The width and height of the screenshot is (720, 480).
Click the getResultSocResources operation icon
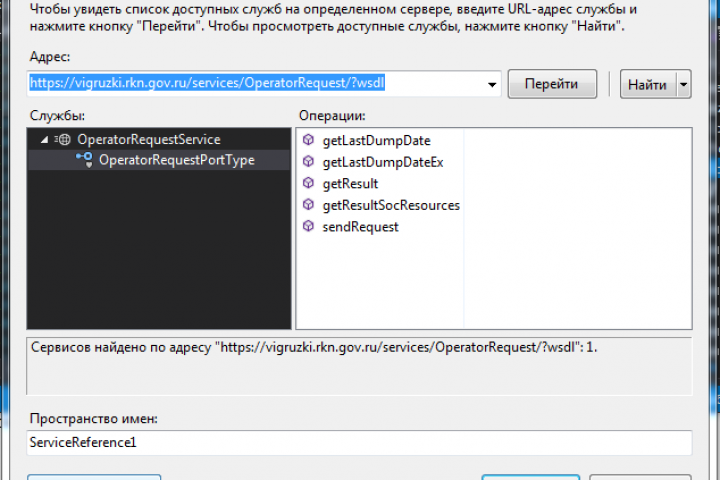coord(309,204)
